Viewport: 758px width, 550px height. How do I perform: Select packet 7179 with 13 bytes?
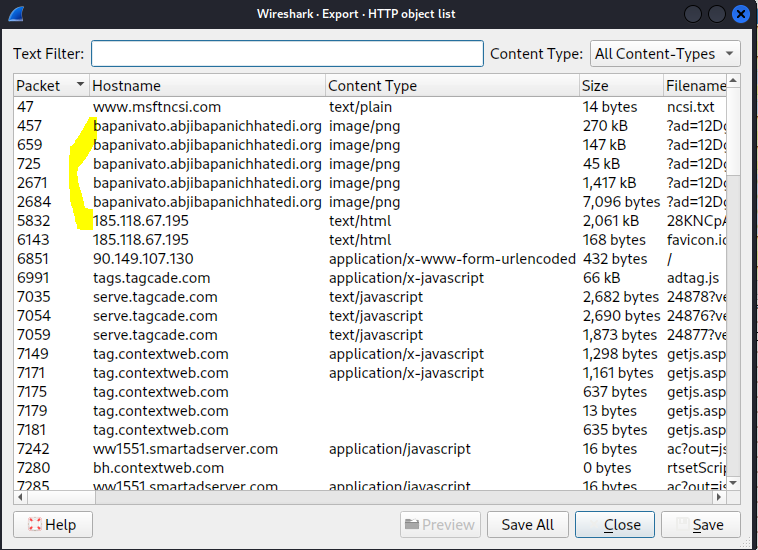point(370,411)
